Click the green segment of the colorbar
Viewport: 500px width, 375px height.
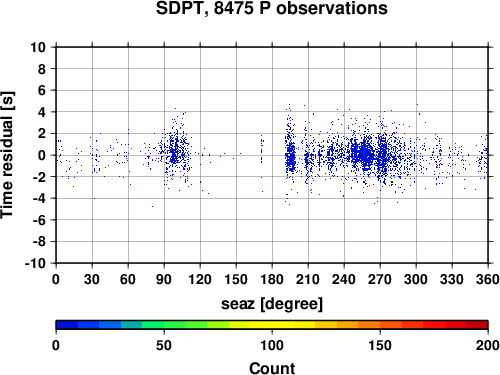pyautogui.click(x=153, y=325)
